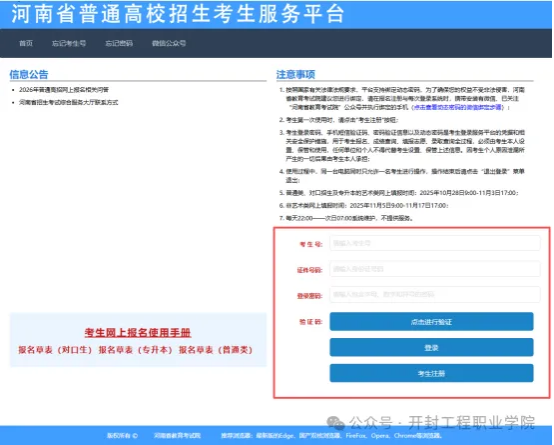This screenshot has width=554, height=445.
Task: Click notice 7 about 22:00 system maintenance
Action: click(346, 218)
